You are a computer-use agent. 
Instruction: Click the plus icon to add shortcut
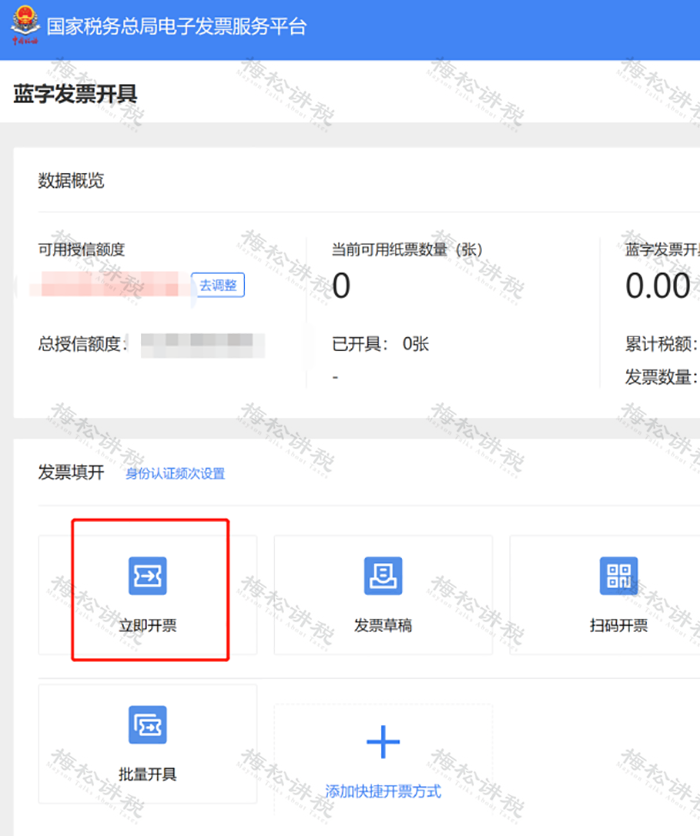pyautogui.click(x=383, y=742)
